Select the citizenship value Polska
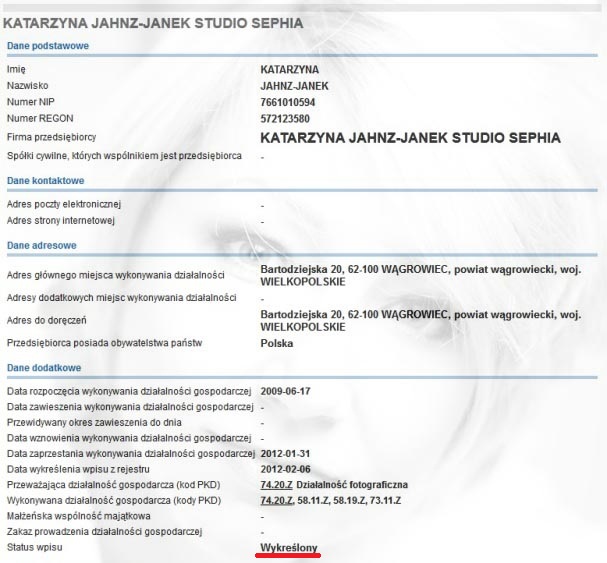The height and width of the screenshot is (563, 607). tap(276, 343)
